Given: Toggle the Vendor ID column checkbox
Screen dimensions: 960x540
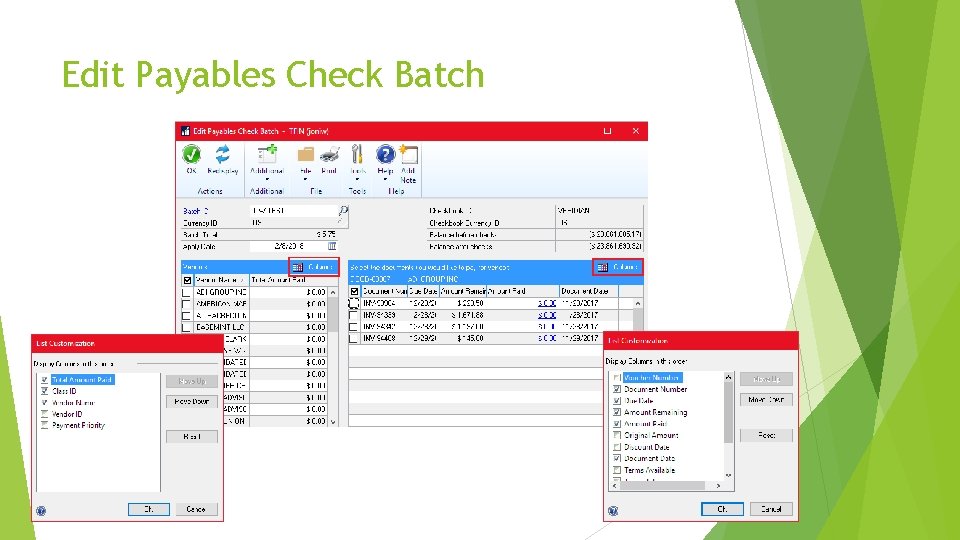Looking at the screenshot, I should [x=45, y=414].
